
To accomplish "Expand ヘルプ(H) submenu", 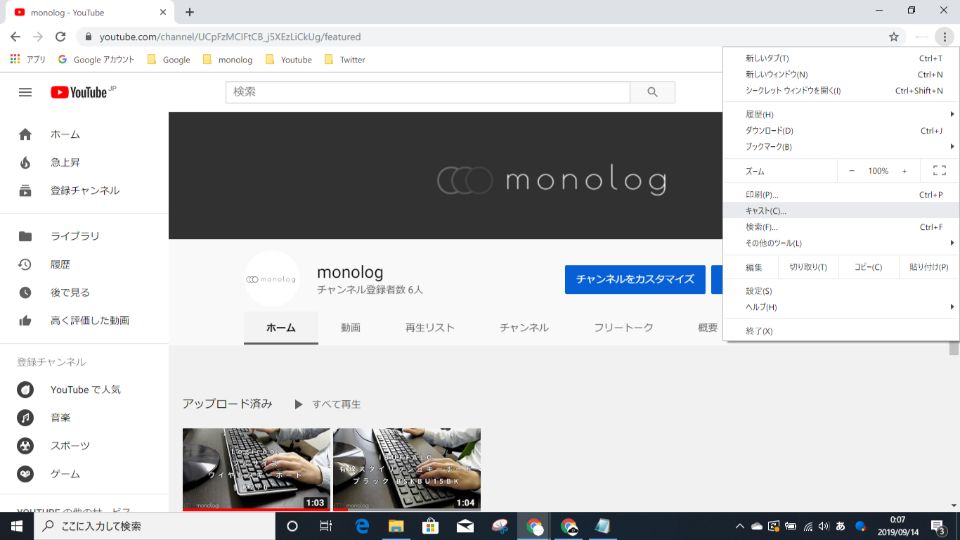I will tap(841, 307).
